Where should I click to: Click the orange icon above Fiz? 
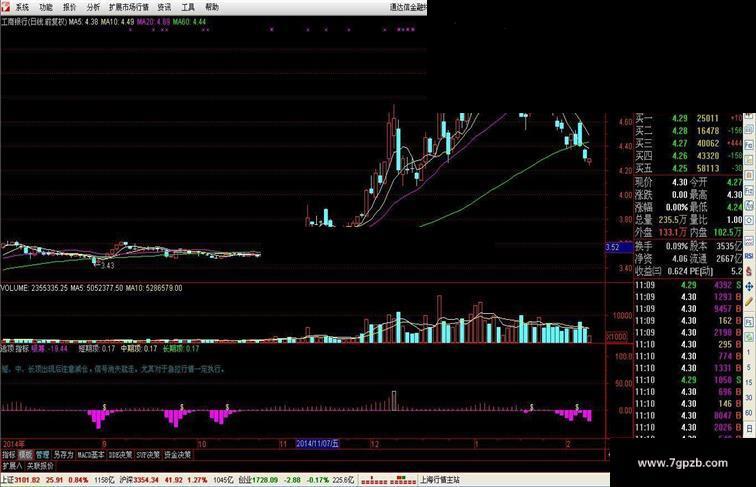tap(749, 176)
